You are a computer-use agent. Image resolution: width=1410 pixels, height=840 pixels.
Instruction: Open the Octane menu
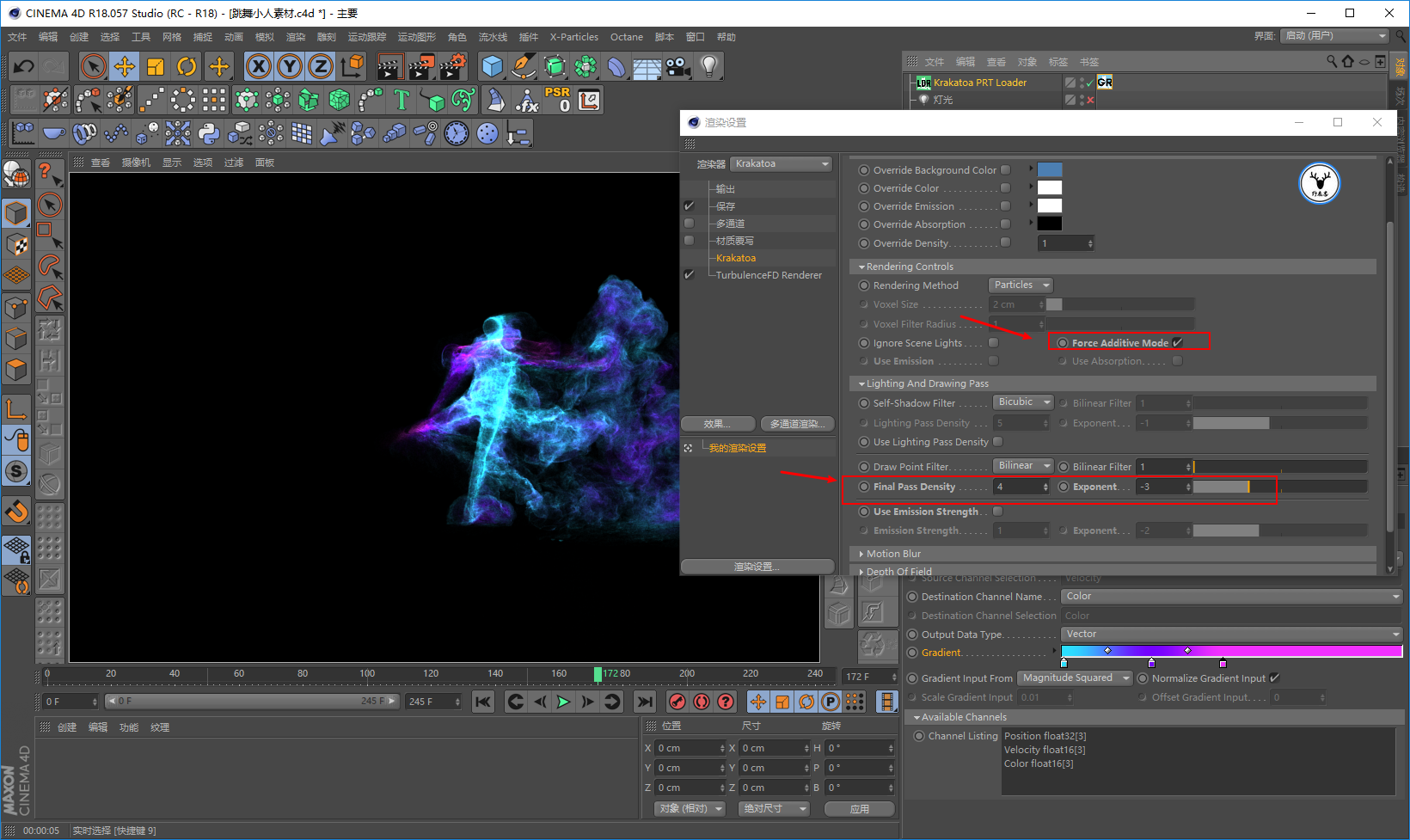[626, 37]
